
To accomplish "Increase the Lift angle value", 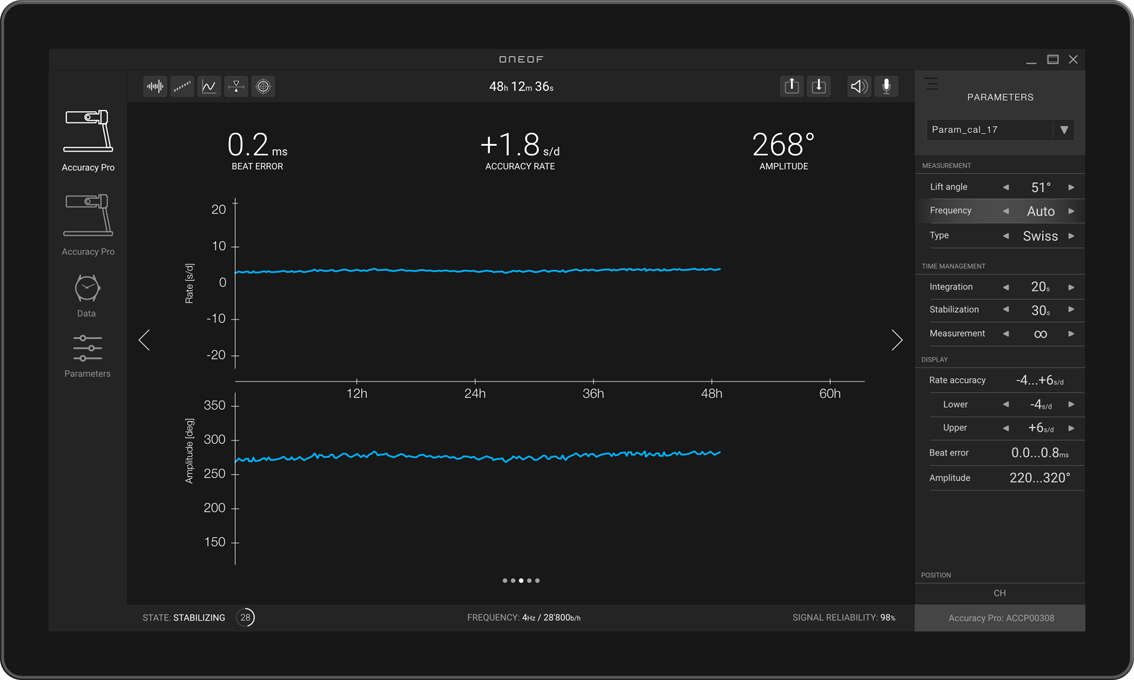I will tap(1071, 188).
